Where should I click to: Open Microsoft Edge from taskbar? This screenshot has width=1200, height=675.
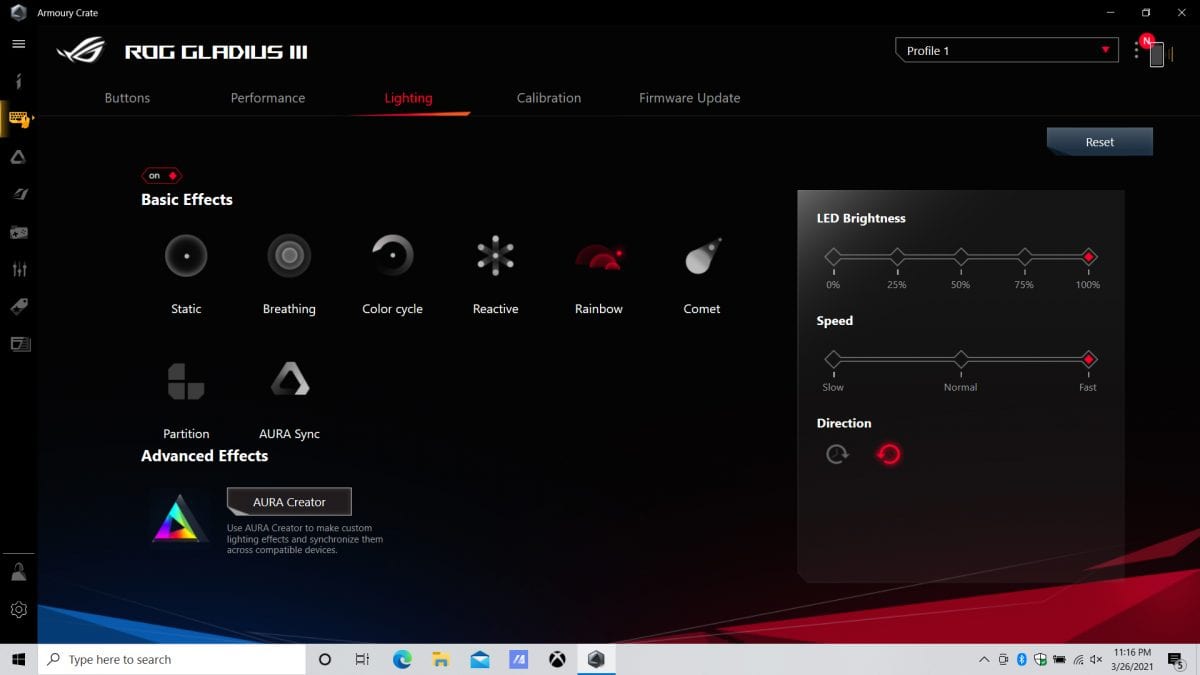(402, 659)
